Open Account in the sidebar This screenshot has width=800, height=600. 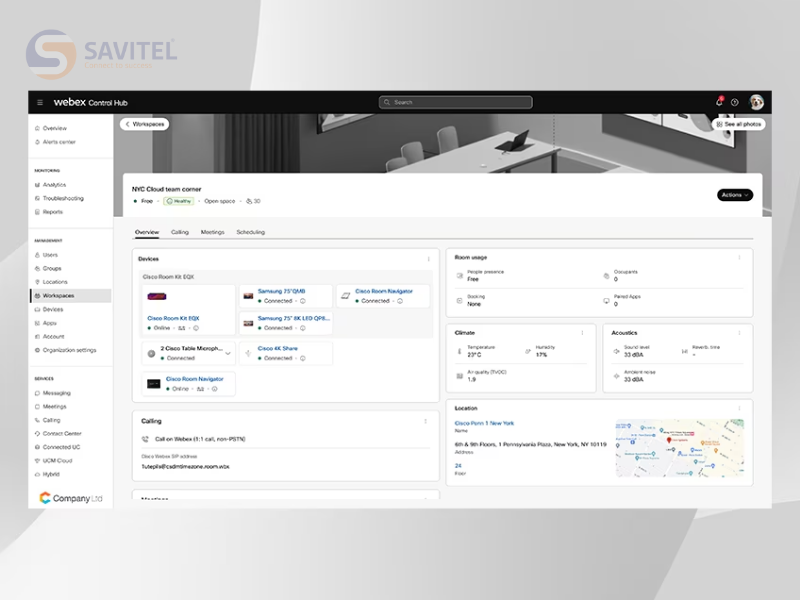pyautogui.click(x=54, y=337)
